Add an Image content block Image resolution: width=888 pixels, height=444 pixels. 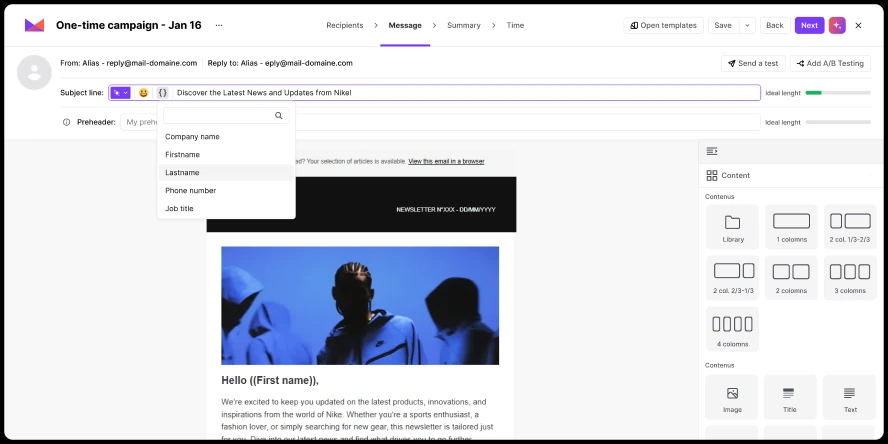click(732, 397)
